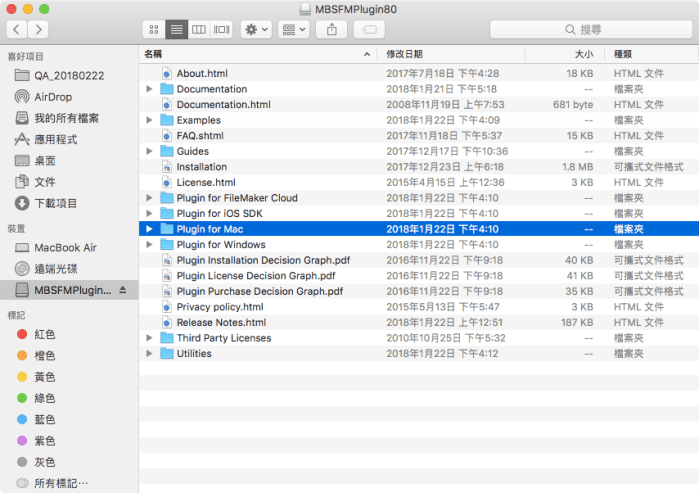The width and height of the screenshot is (699, 493).
Task: Open the gear Action dropdown menu
Action: click(255, 30)
